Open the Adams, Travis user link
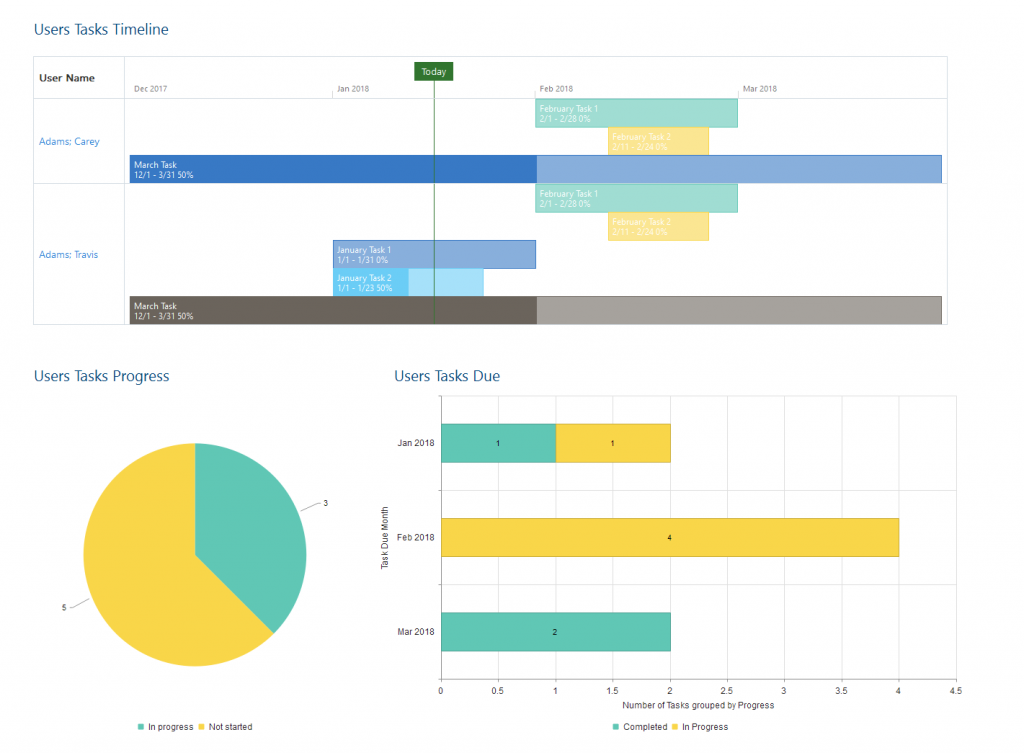The height and width of the screenshot is (753, 1024). pos(68,254)
